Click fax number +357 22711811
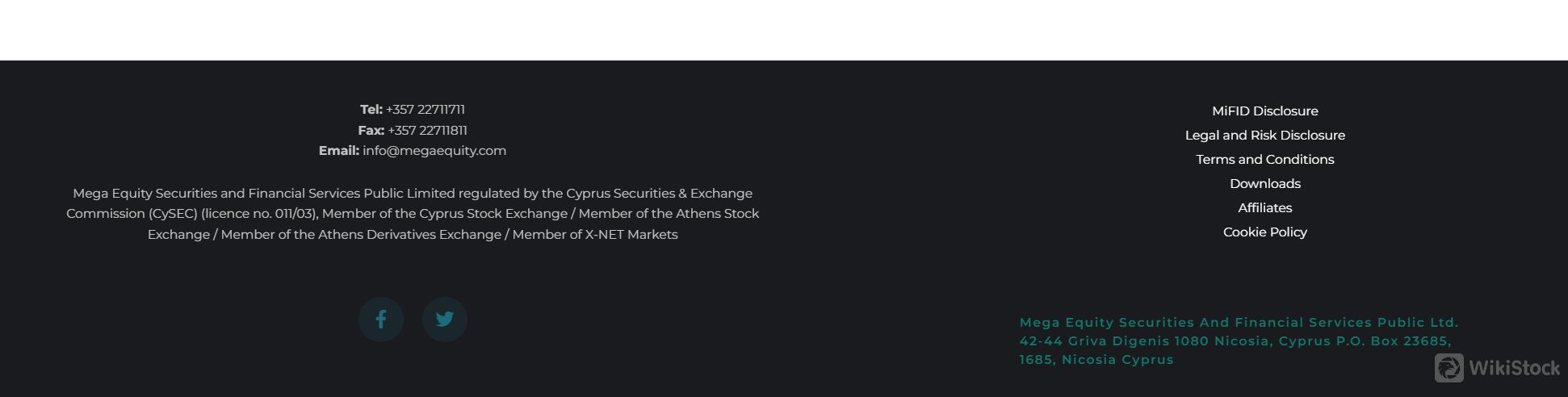 click(x=427, y=131)
